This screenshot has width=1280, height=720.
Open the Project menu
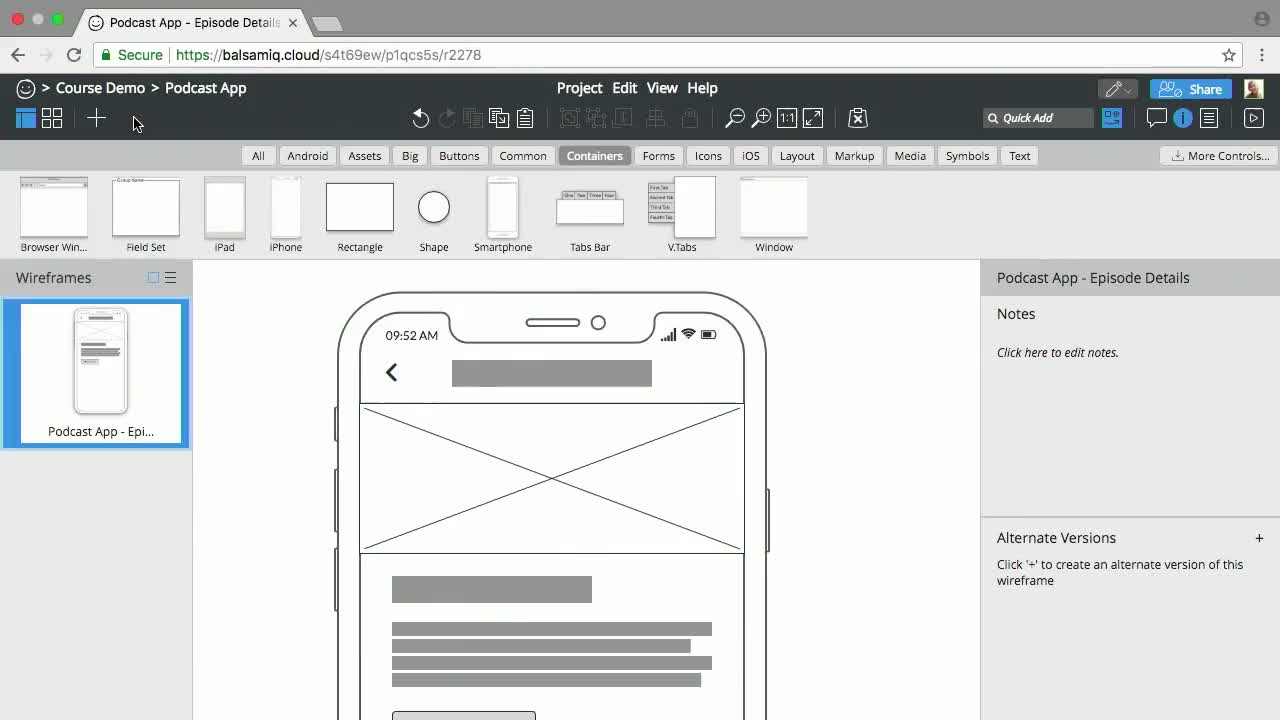pos(579,88)
